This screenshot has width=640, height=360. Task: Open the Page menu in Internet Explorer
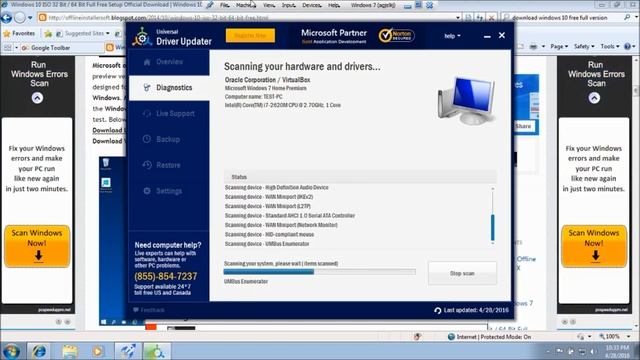[x=559, y=47]
